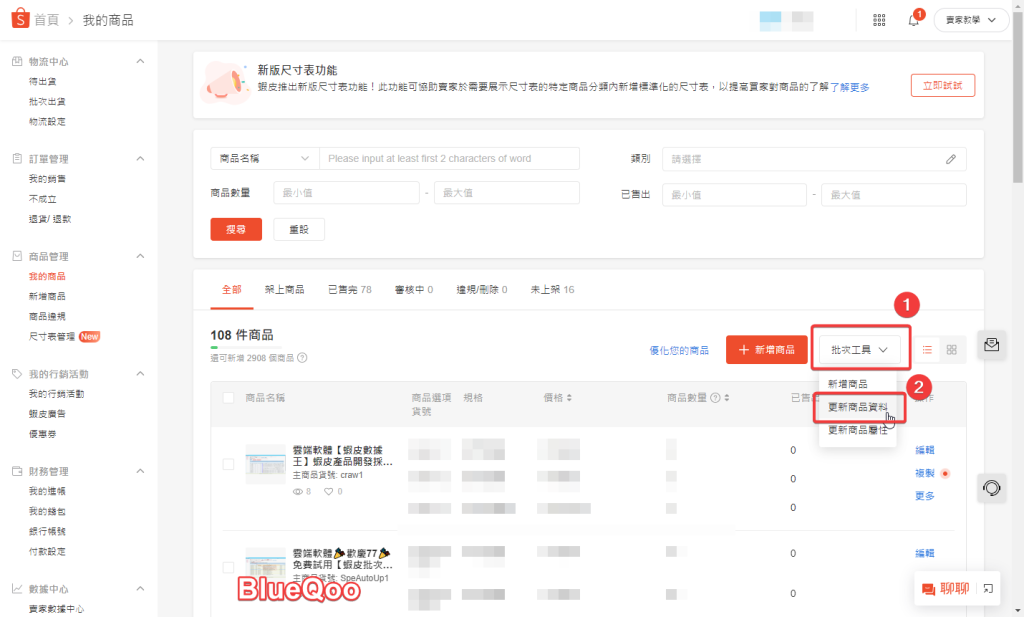Collapse the 物流中心 sidebar section
Viewport: 1024px width, 617px height.
(x=140, y=62)
